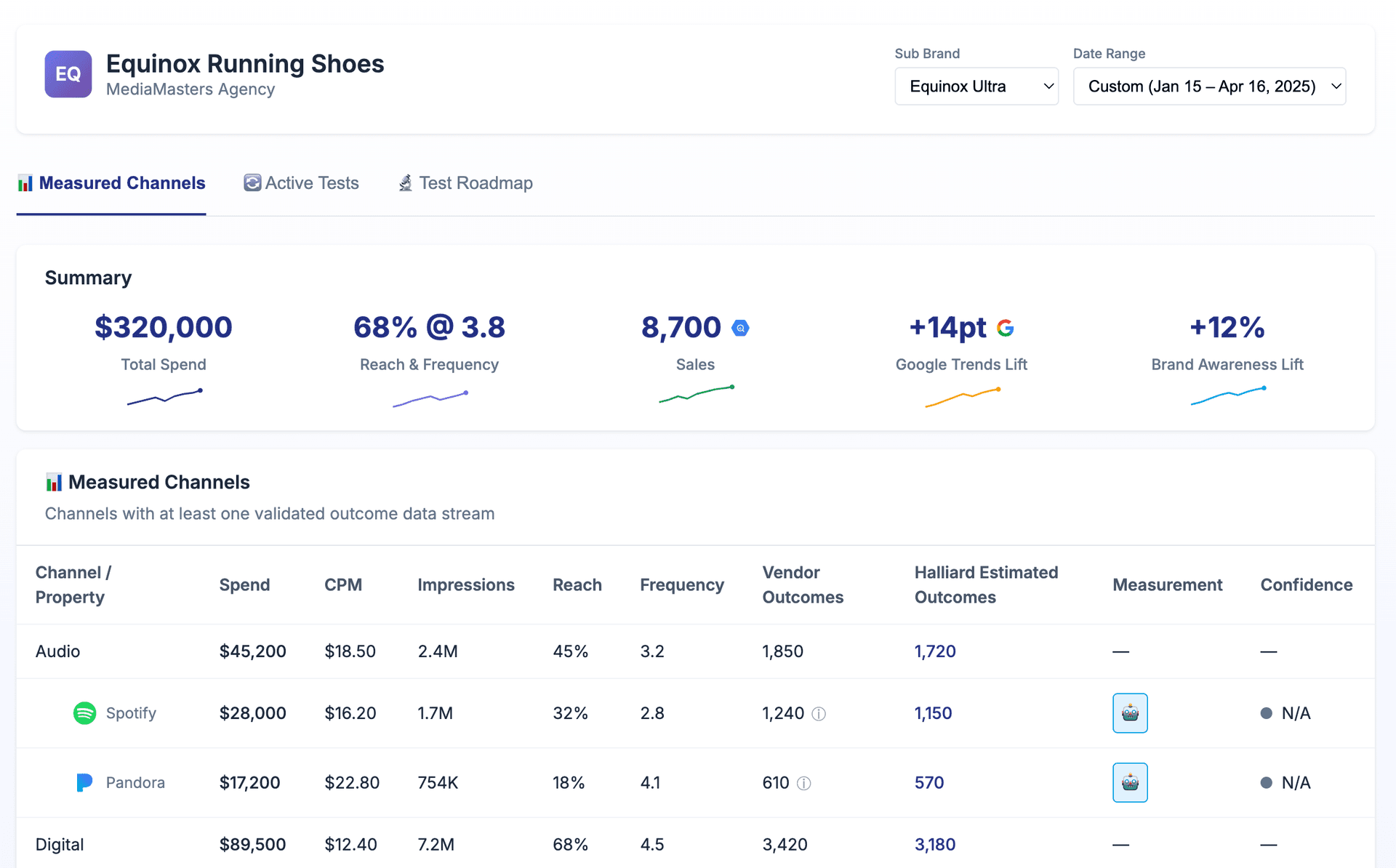Click the Measurement column header
Screen dimensions: 1396x868
1168,585
